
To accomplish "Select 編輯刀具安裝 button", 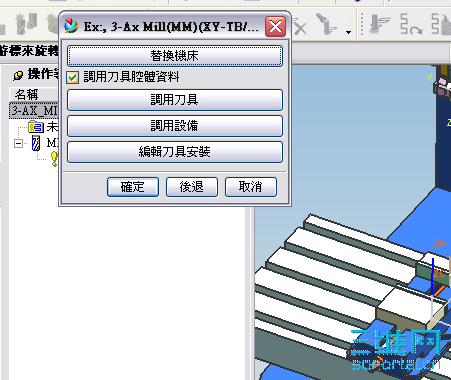I will (175, 152).
